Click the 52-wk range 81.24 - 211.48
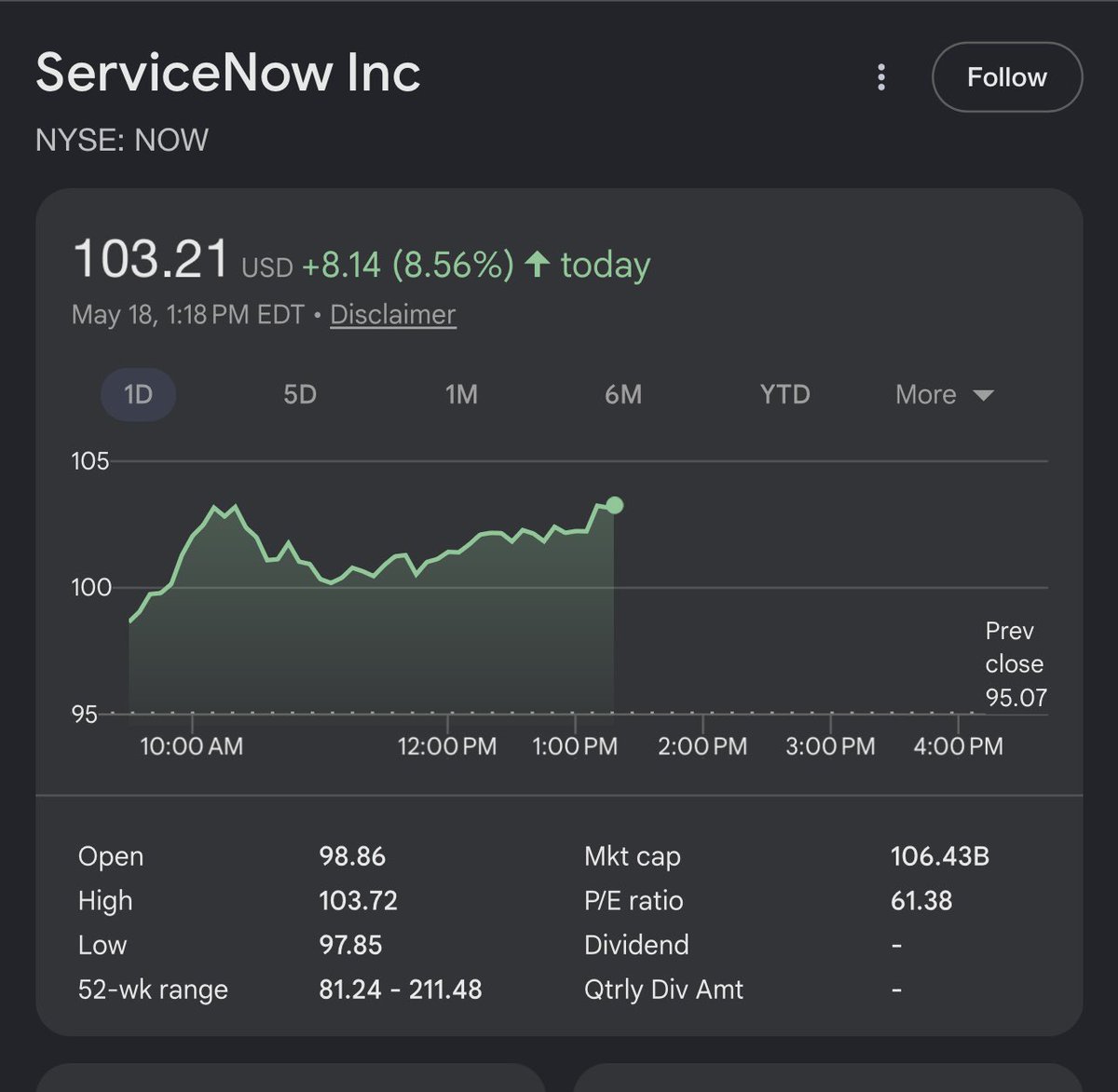 401,990
